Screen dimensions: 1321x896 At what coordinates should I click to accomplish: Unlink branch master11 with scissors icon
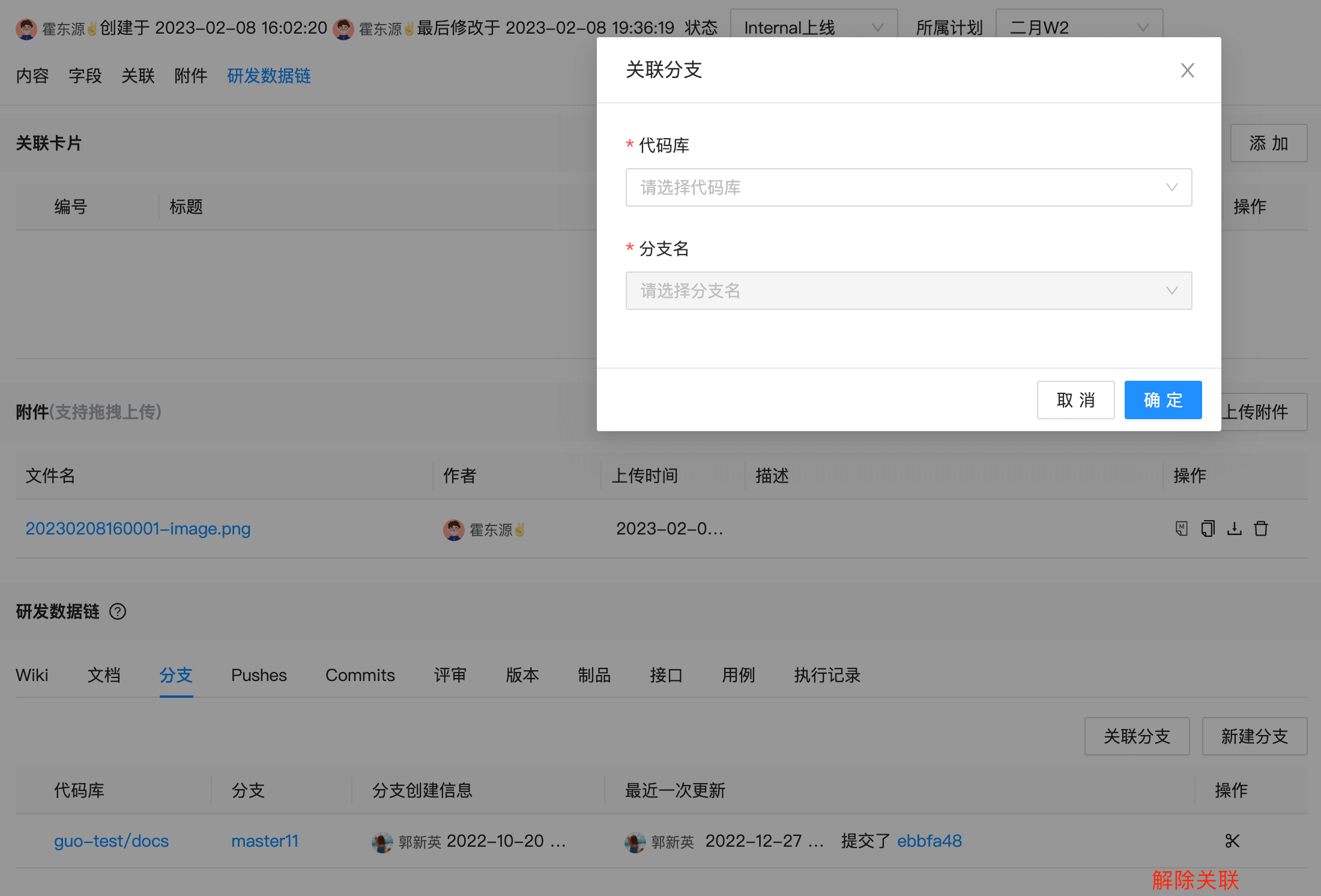pyautogui.click(x=1232, y=841)
